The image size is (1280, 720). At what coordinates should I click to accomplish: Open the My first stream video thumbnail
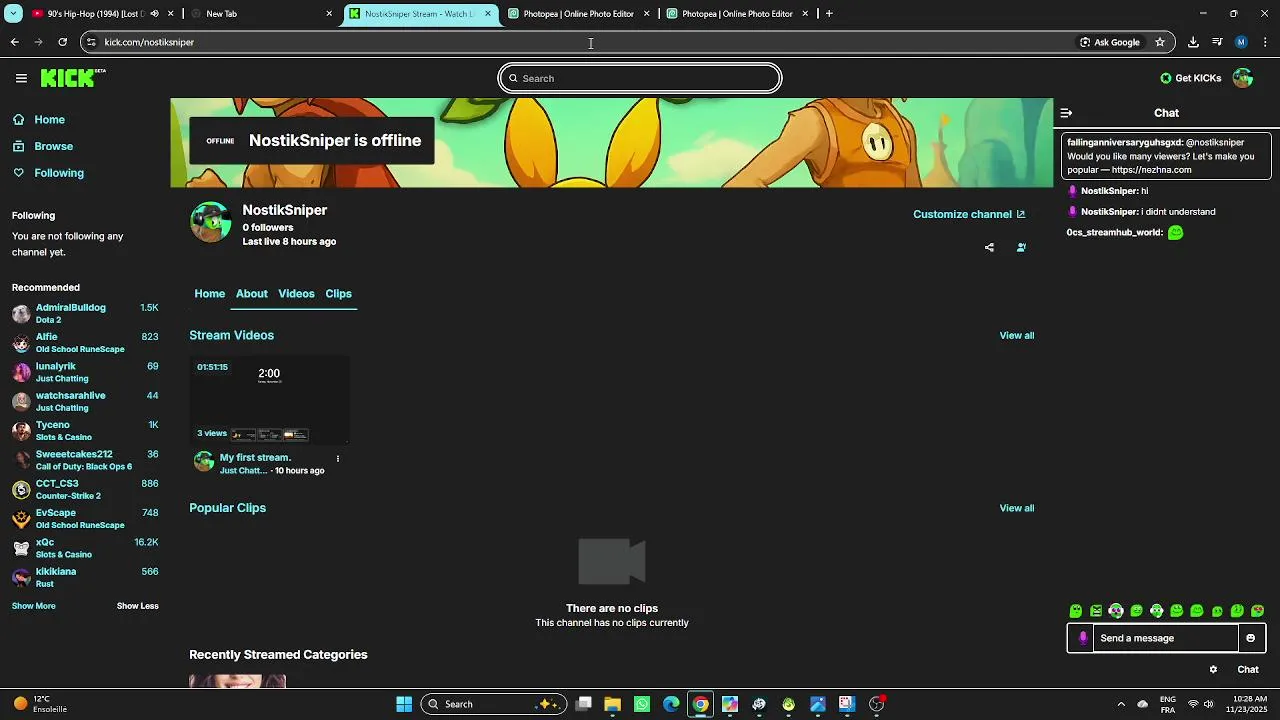tap(269, 399)
